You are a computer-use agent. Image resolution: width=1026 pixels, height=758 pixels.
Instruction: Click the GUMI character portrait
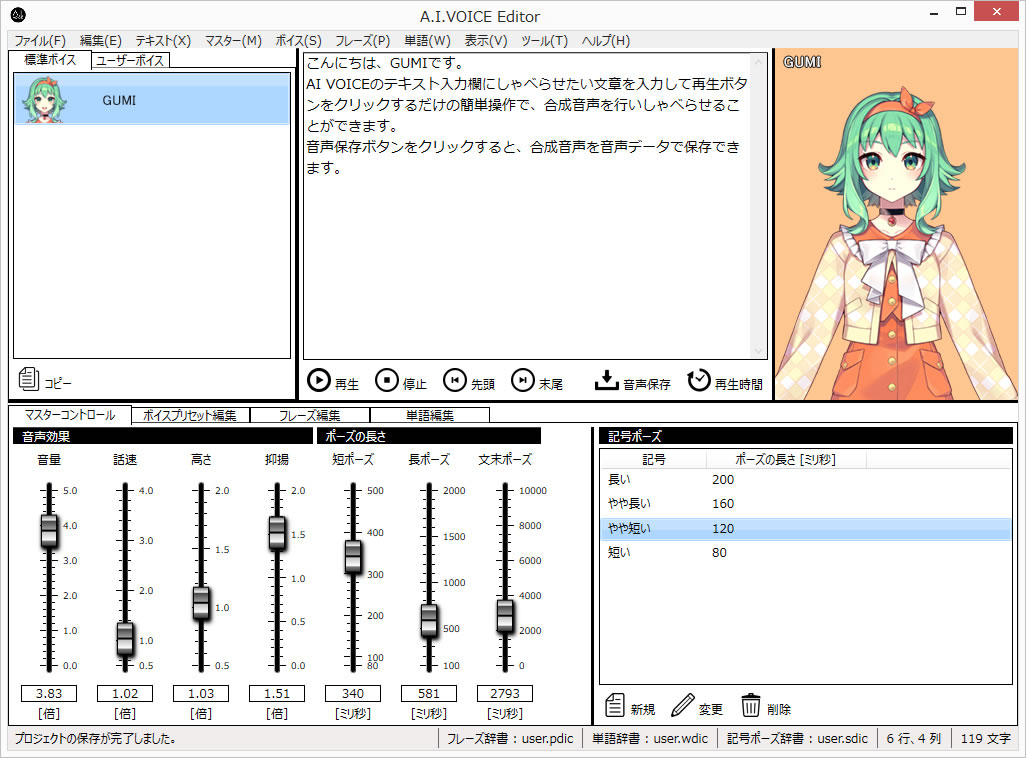pos(898,224)
